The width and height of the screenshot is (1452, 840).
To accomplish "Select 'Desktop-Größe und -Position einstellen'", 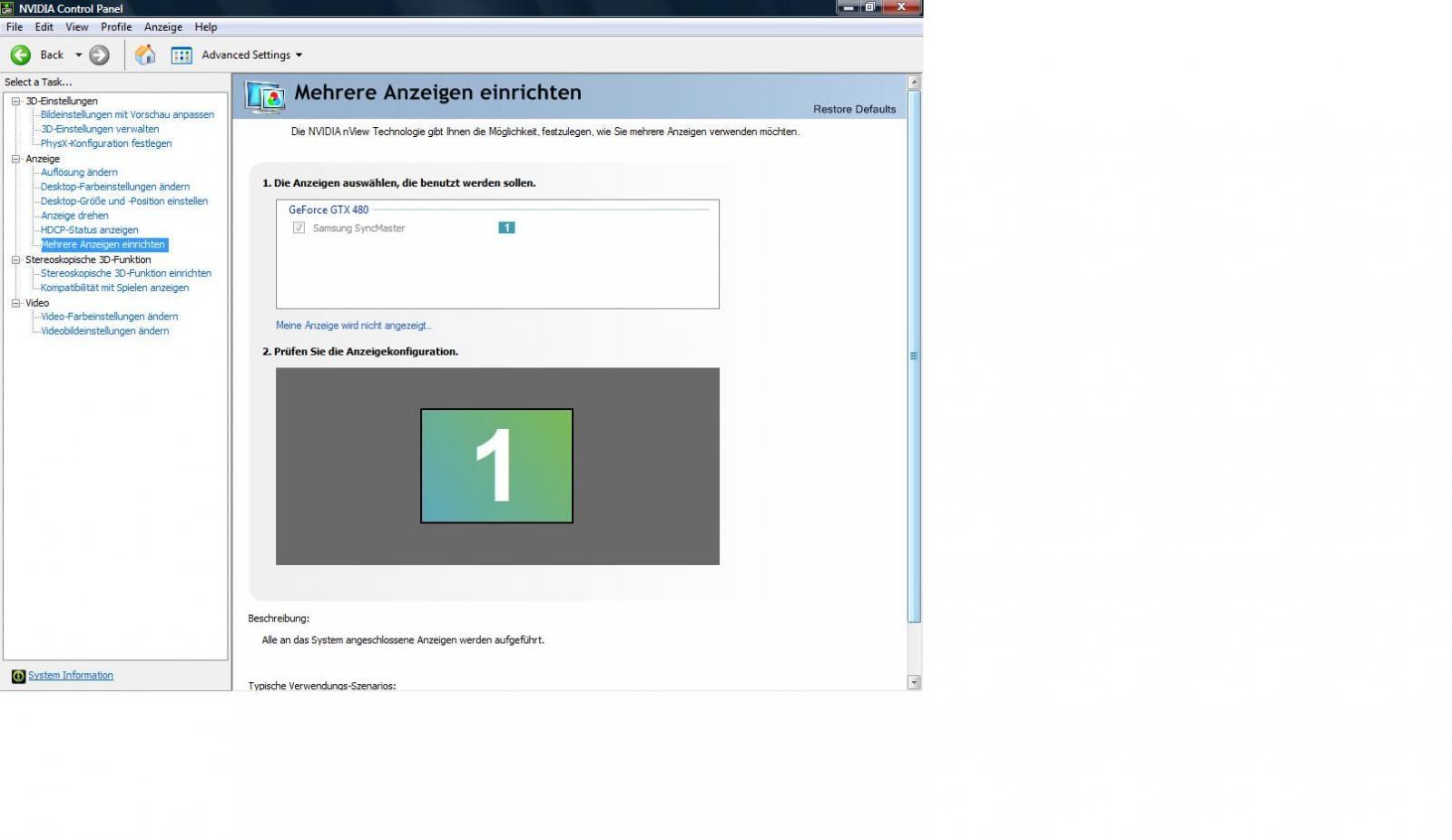I will [x=124, y=201].
